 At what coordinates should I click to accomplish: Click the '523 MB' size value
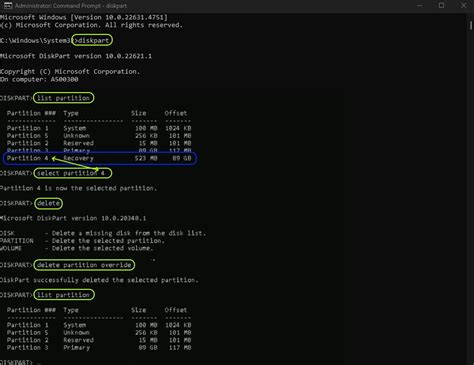(146, 158)
